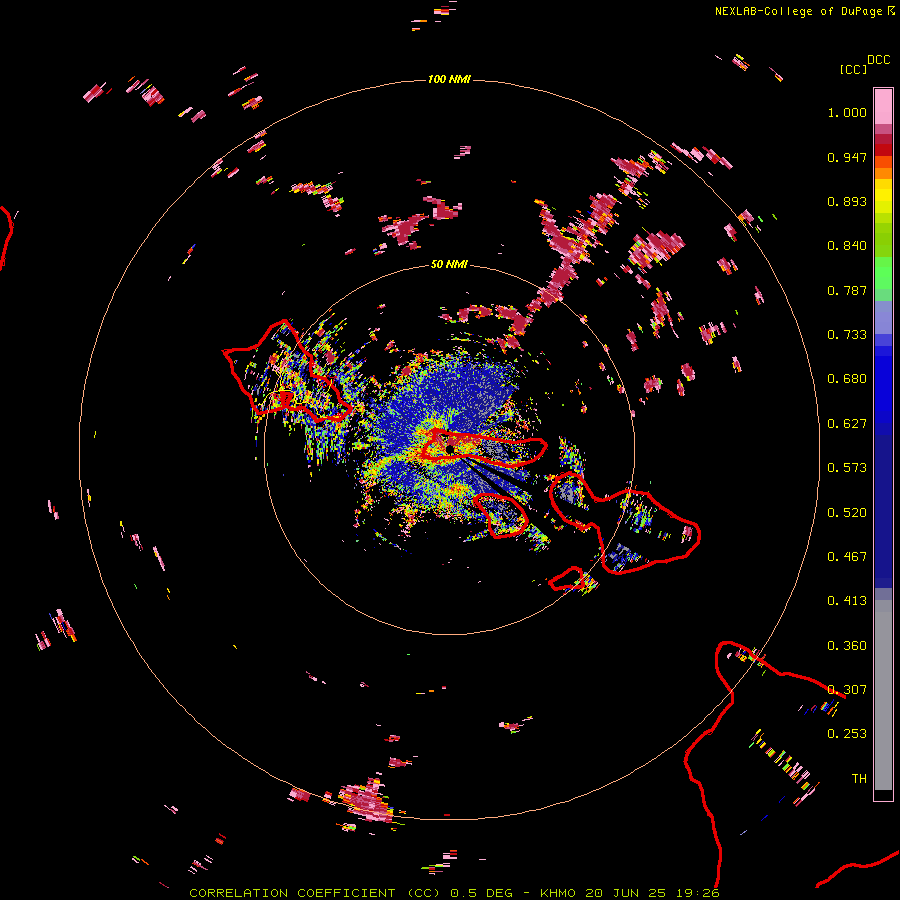Click the 0.360 color scale value

pos(847,646)
